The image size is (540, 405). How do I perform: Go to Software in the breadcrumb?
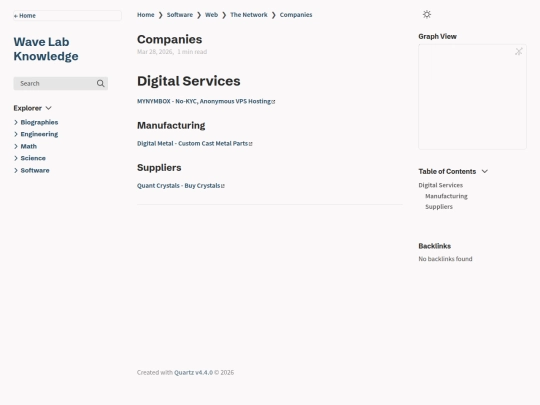180,15
